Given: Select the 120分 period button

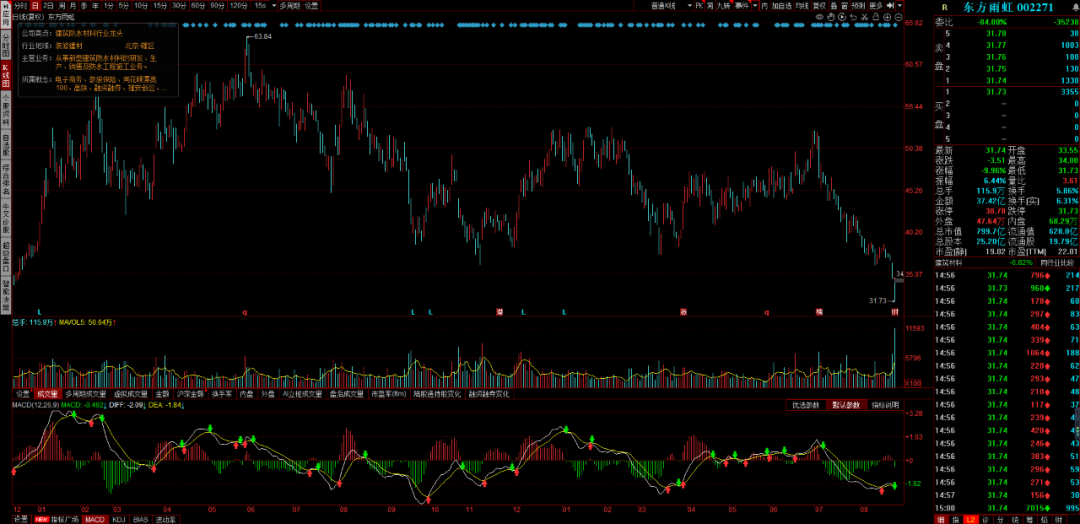Looking at the screenshot, I should [238, 6].
